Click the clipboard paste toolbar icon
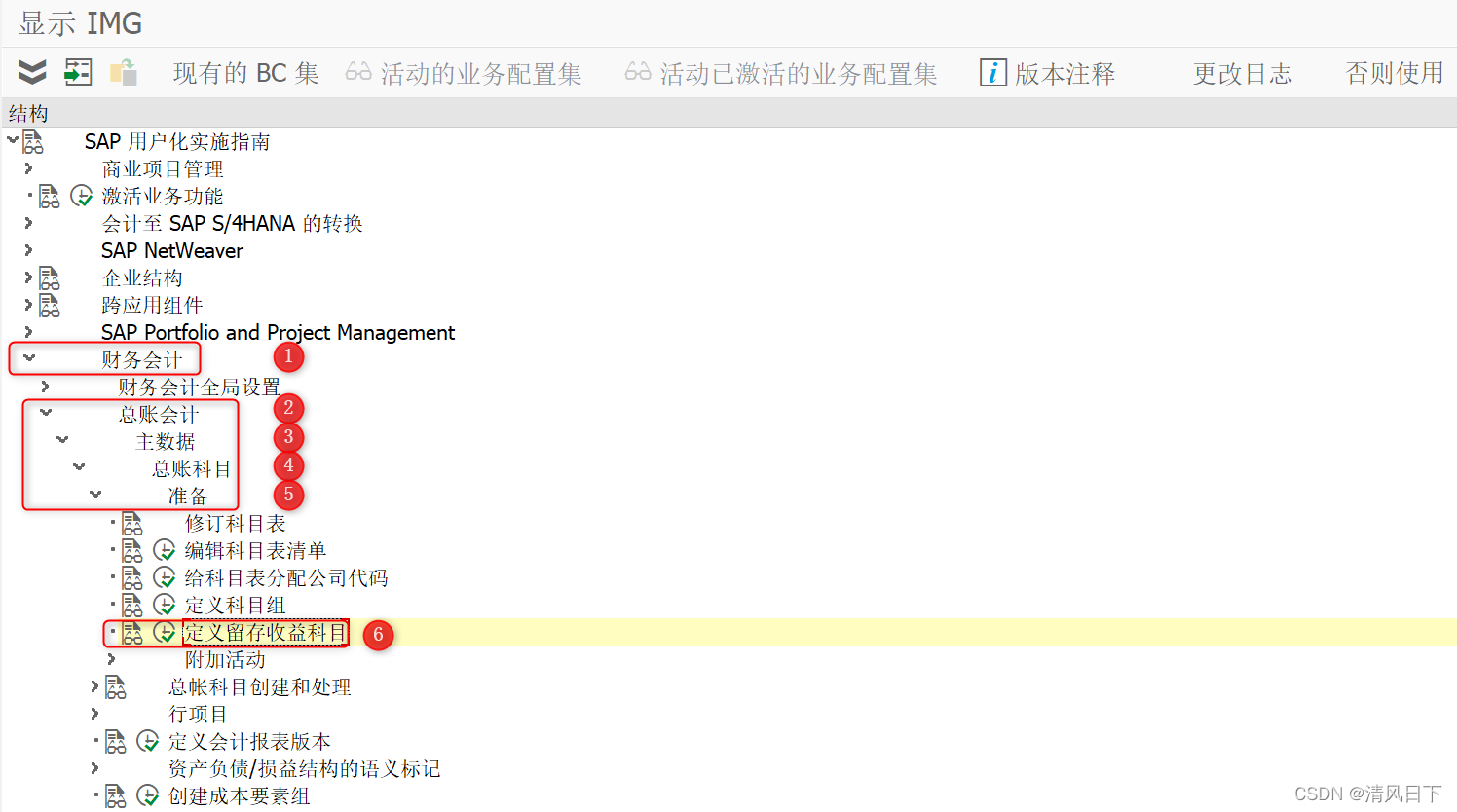The width and height of the screenshot is (1457, 812). click(x=124, y=72)
